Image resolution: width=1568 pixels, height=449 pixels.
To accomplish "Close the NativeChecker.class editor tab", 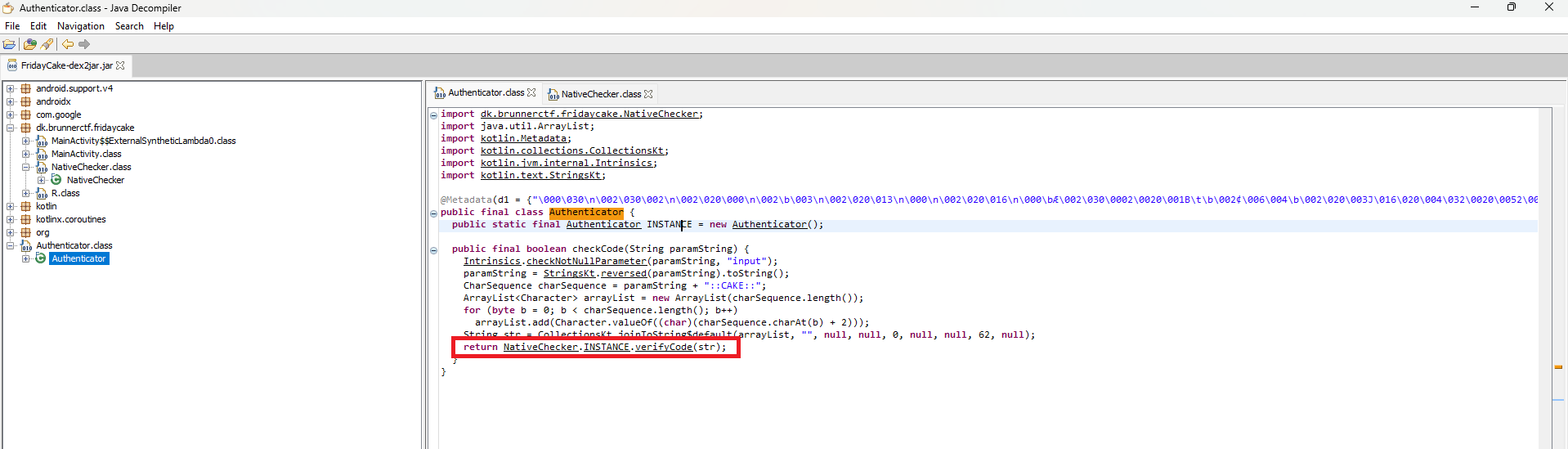I will click(x=648, y=94).
